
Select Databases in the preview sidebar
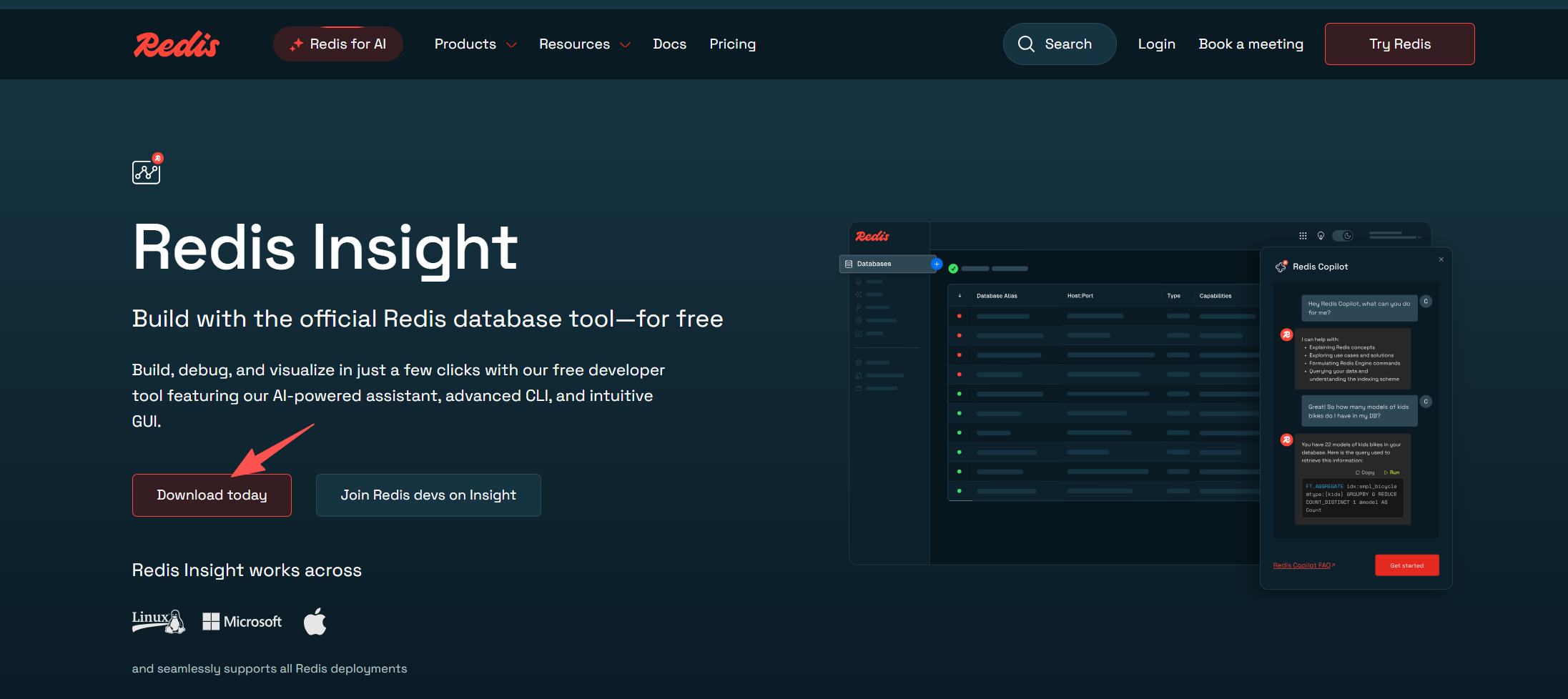(x=887, y=264)
